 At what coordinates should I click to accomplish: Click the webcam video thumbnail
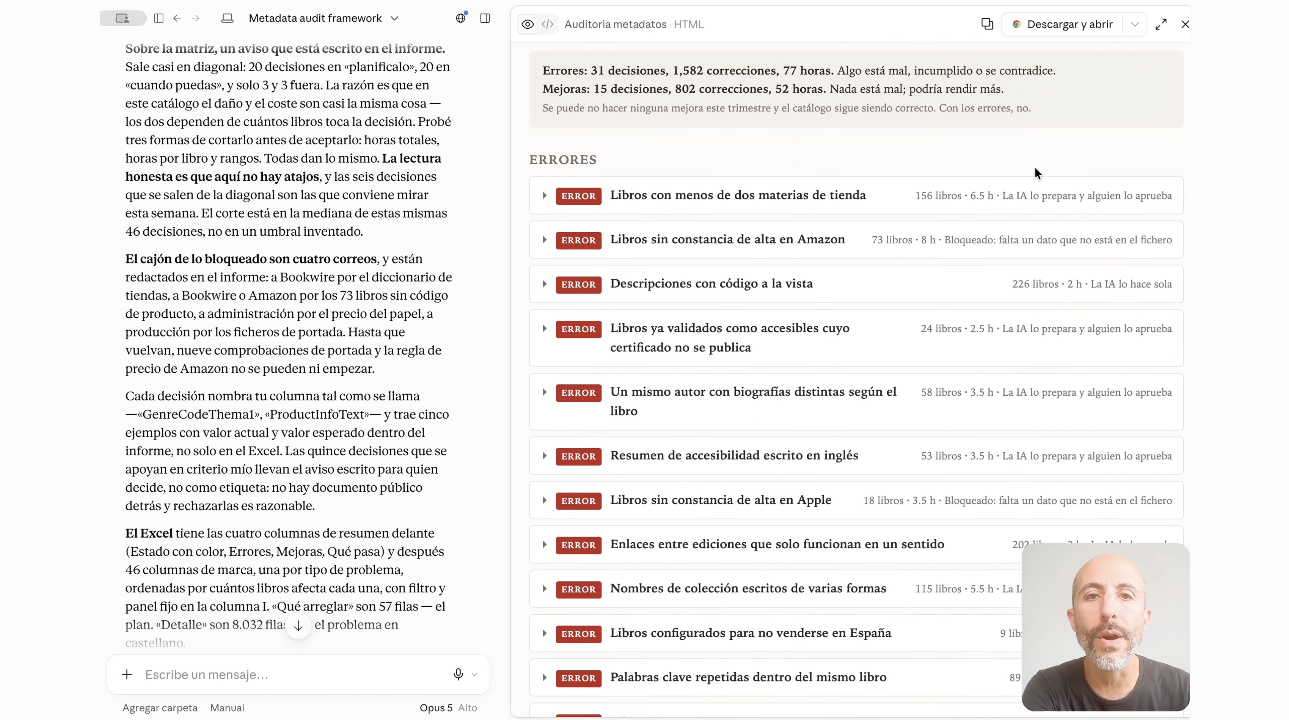1106,627
